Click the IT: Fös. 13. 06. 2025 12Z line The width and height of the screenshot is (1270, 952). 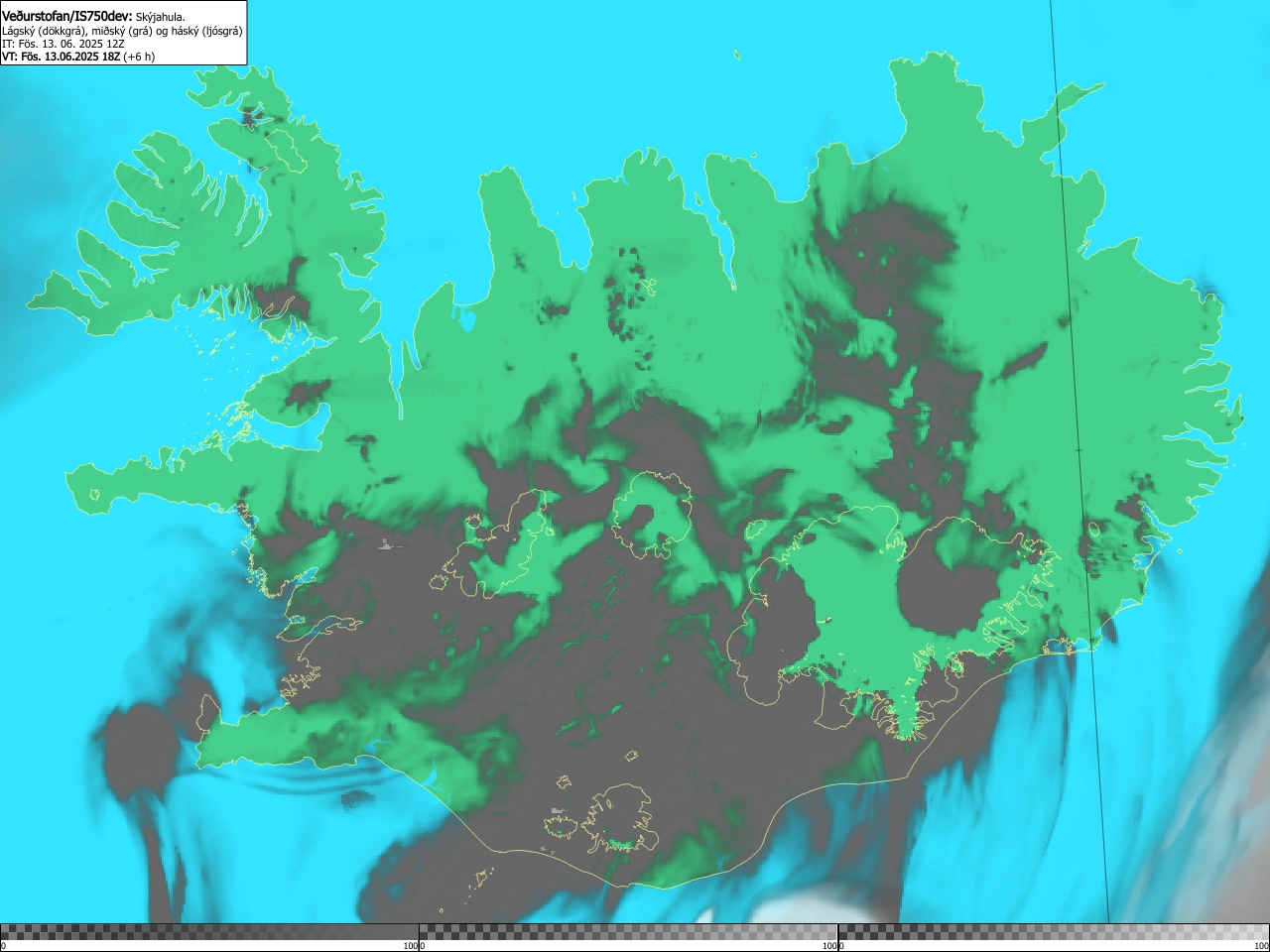pos(63,44)
